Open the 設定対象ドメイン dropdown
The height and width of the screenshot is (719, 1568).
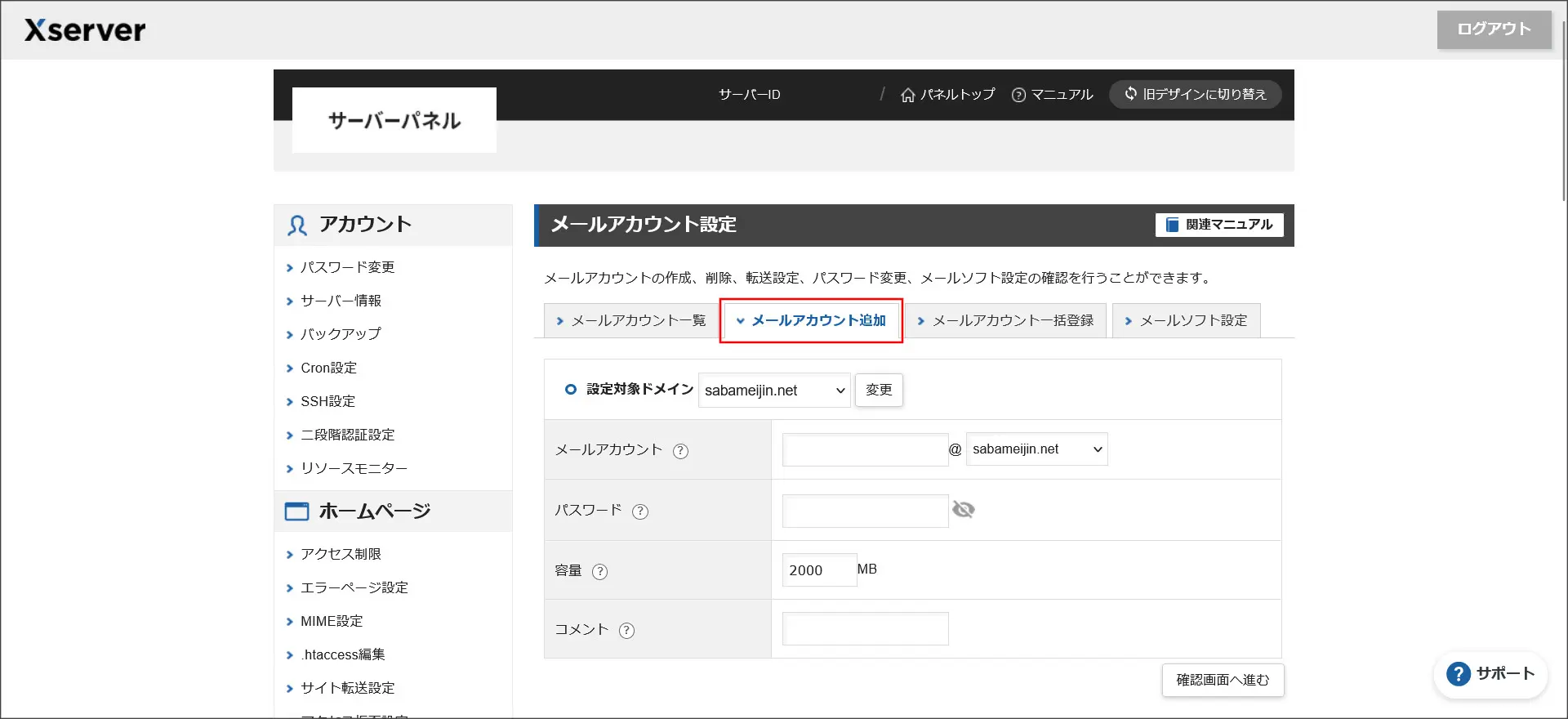point(773,391)
